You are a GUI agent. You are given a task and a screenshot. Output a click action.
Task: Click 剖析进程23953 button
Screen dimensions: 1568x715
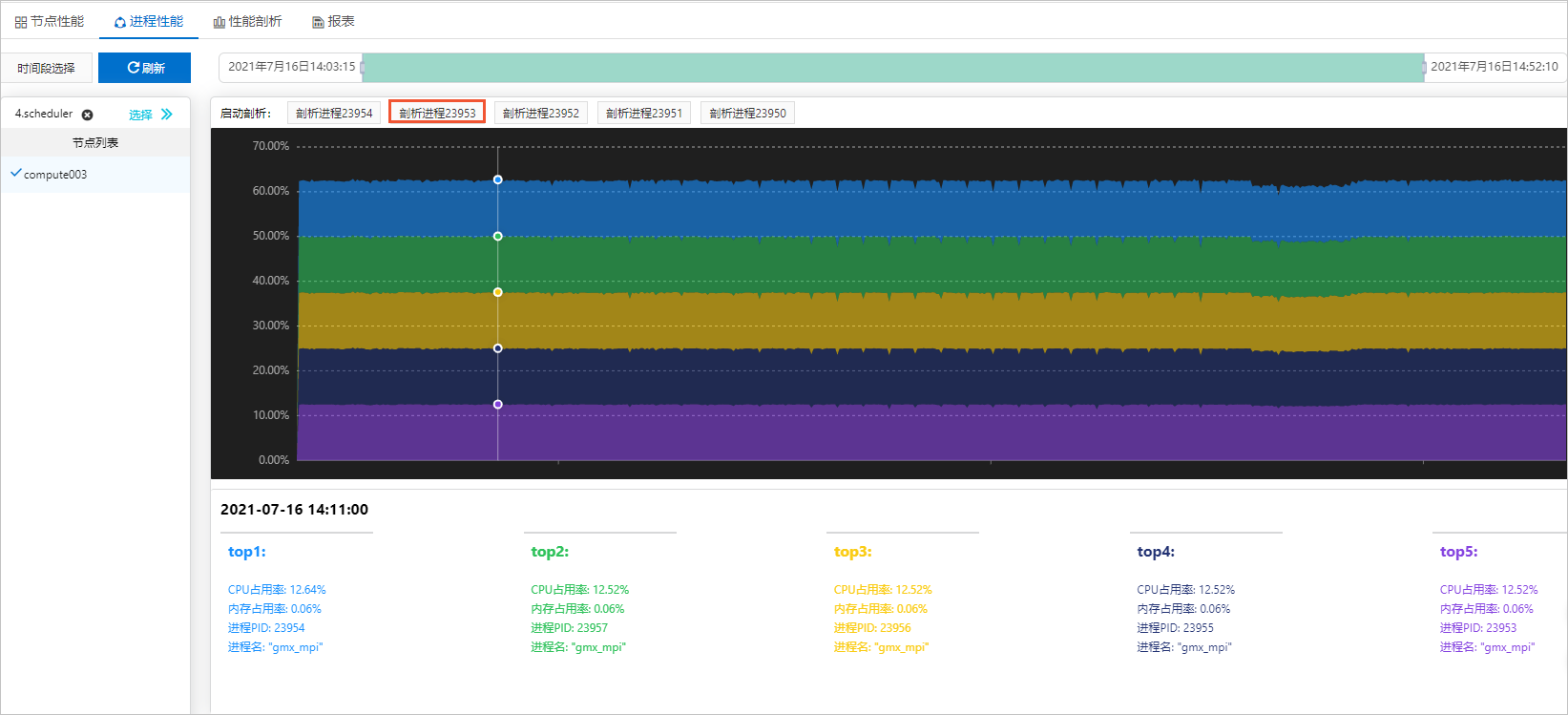(437, 113)
